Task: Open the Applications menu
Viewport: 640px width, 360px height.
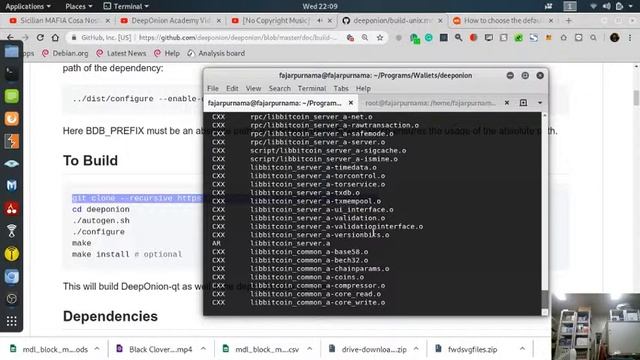Action: point(27,6)
